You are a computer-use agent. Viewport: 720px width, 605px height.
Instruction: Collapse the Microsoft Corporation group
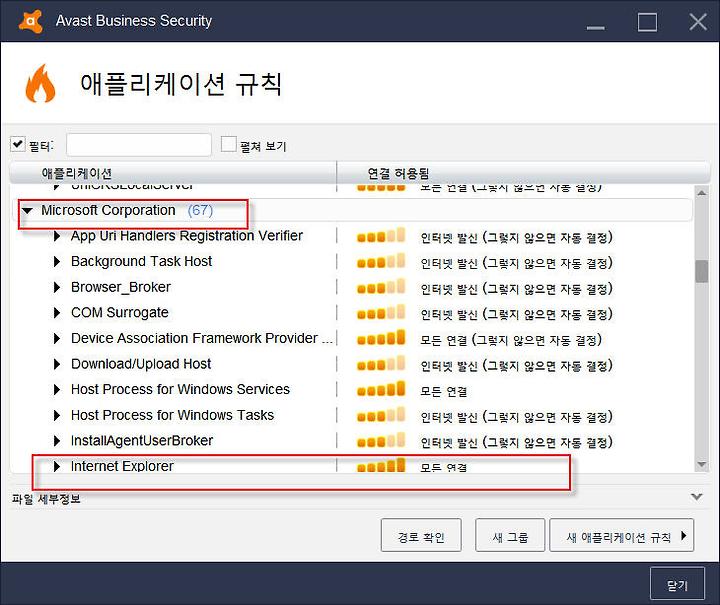28,211
